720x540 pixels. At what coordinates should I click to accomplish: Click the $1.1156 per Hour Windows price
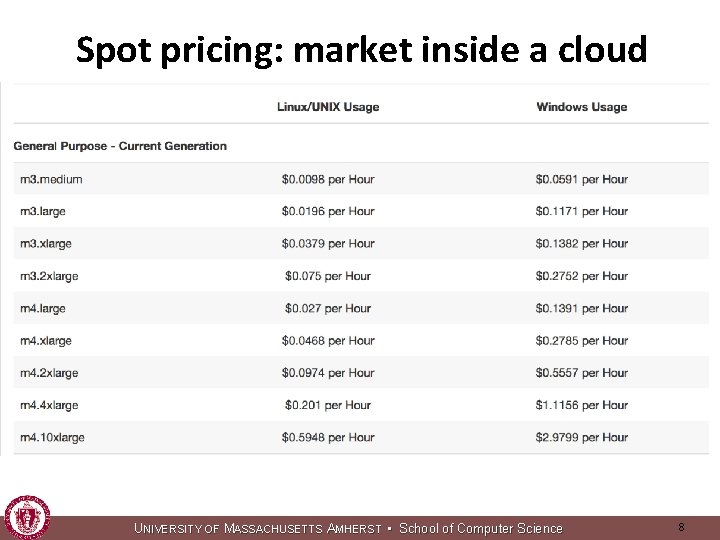click(x=581, y=405)
